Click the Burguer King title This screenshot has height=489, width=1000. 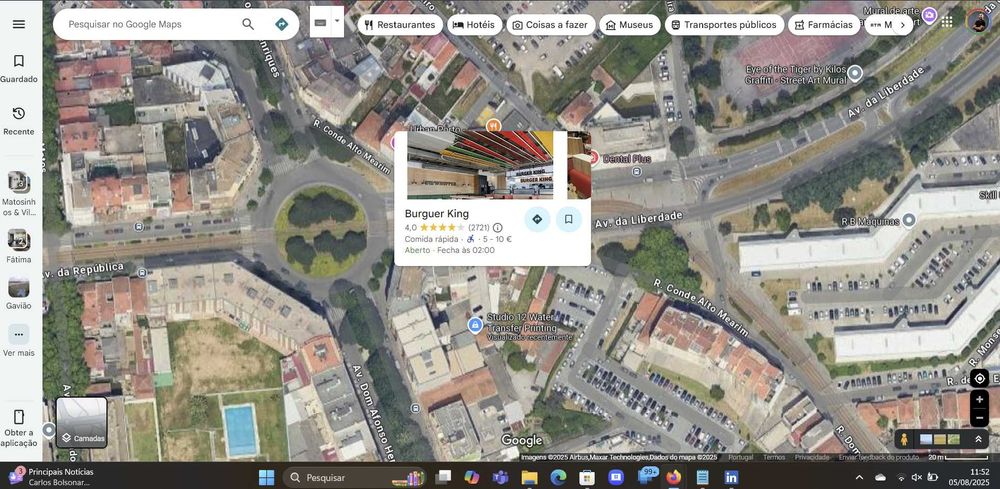coord(437,214)
